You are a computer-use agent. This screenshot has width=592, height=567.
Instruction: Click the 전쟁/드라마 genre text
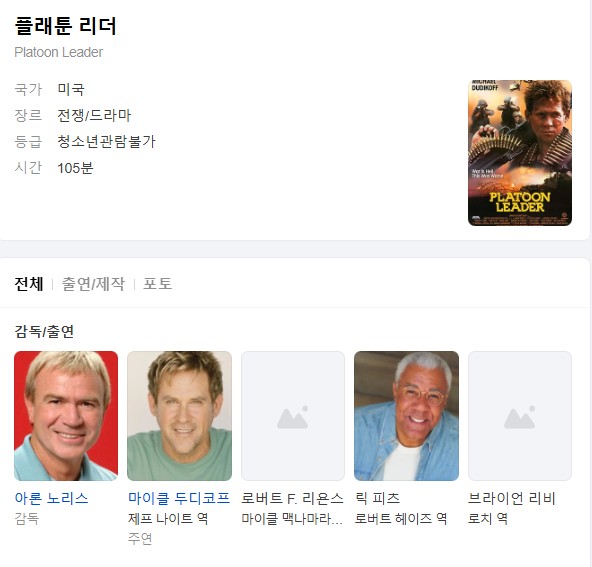[94, 115]
